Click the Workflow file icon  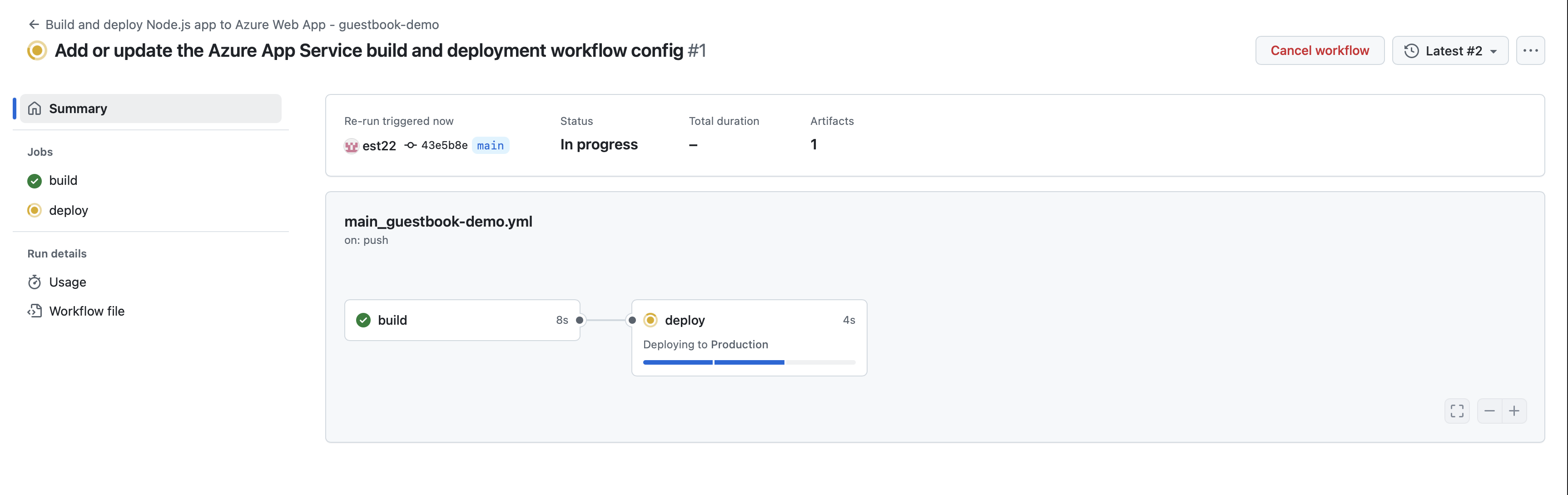click(35, 311)
